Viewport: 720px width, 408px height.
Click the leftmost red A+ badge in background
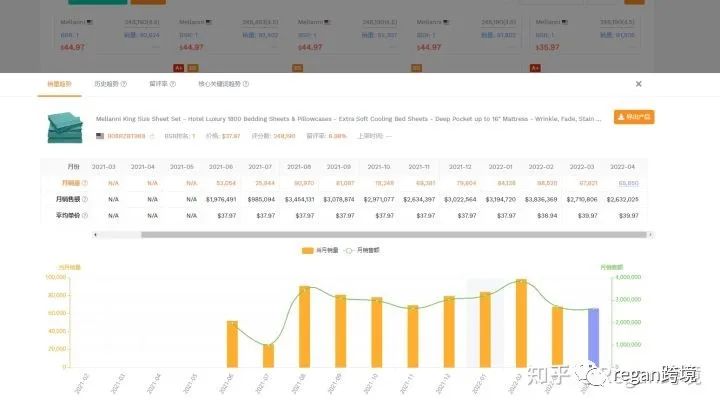tap(179, 68)
